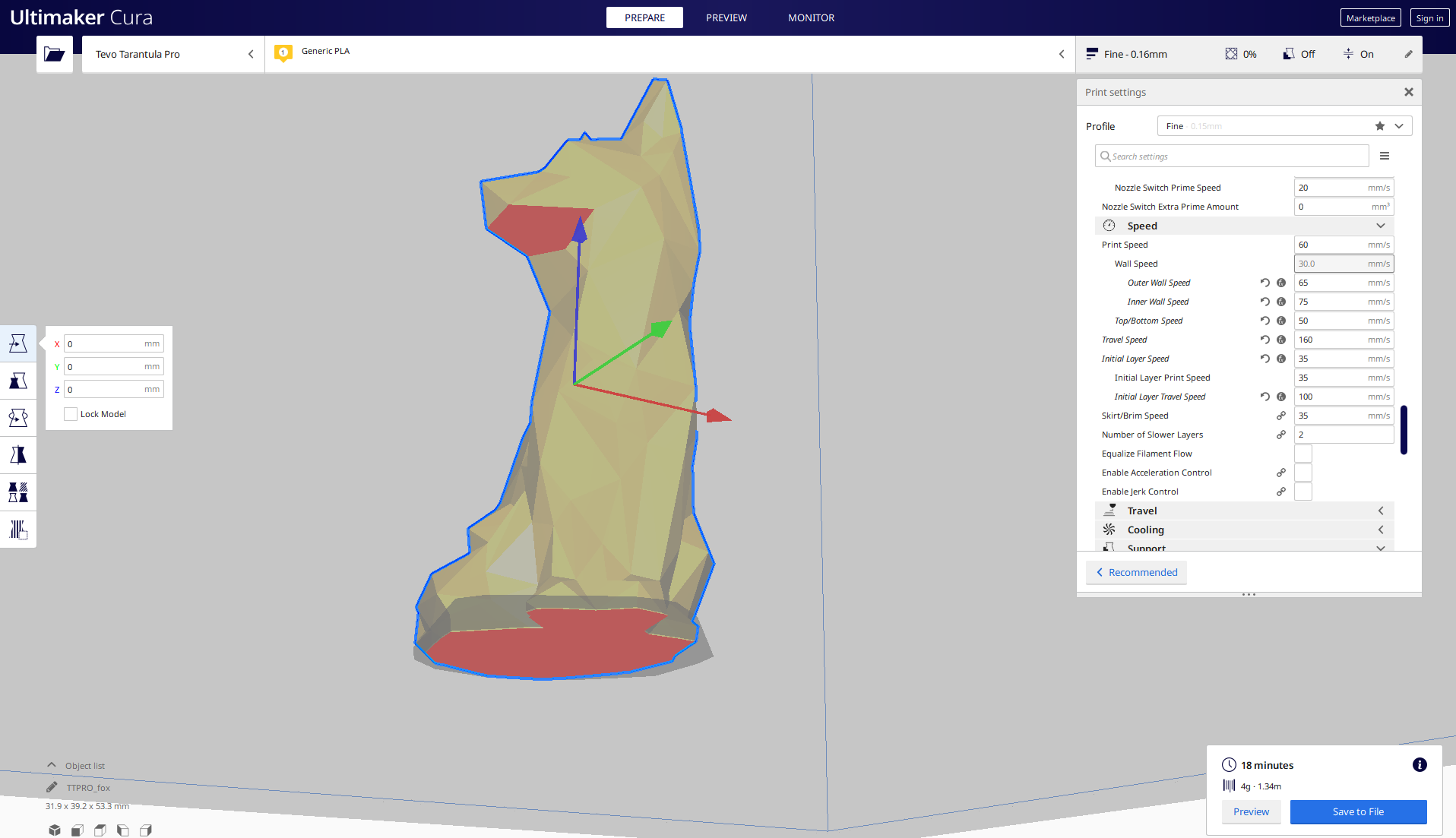Open the settings visibility hamburger menu
Image resolution: width=1456 pixels, height=838 pixels.
(1385, 156)
